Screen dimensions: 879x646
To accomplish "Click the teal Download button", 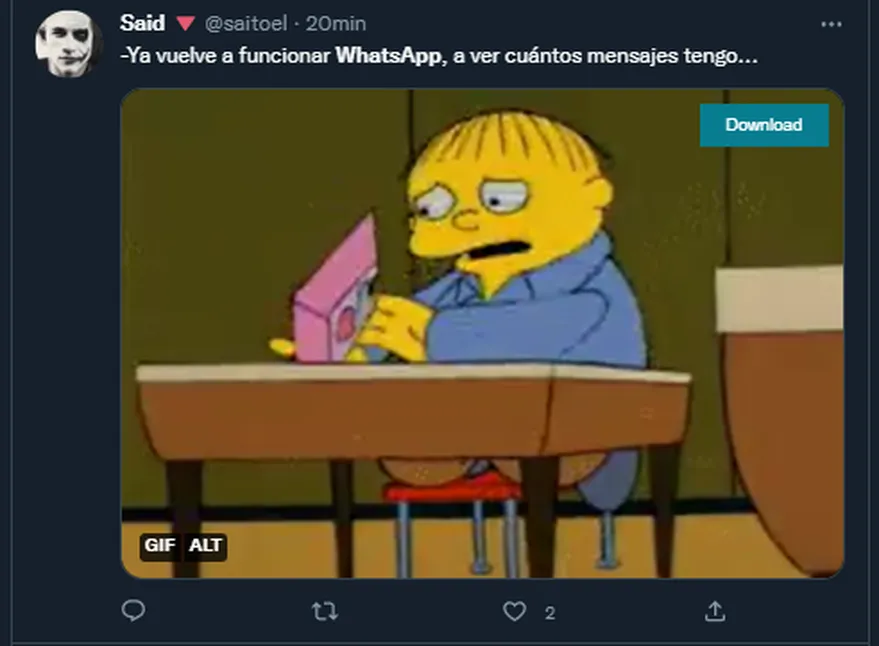I will click(x=764, y=124).
